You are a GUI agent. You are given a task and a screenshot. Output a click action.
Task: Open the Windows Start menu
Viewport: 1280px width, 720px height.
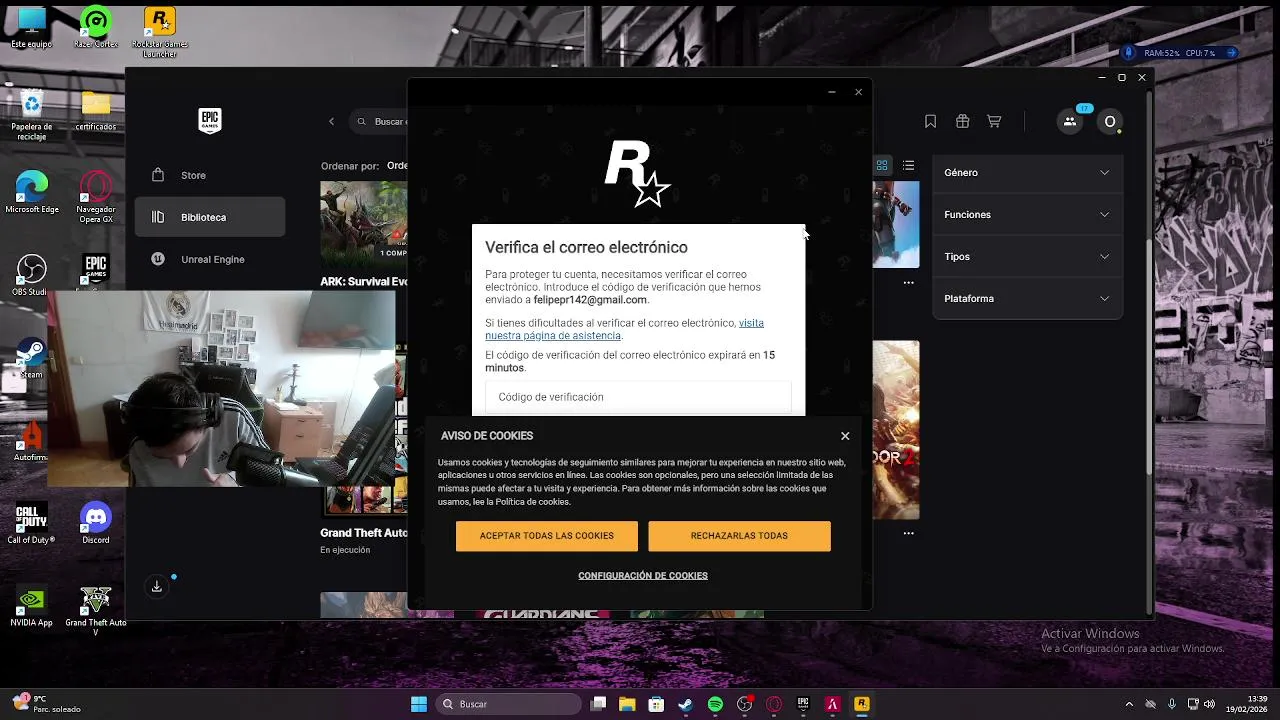419,704
